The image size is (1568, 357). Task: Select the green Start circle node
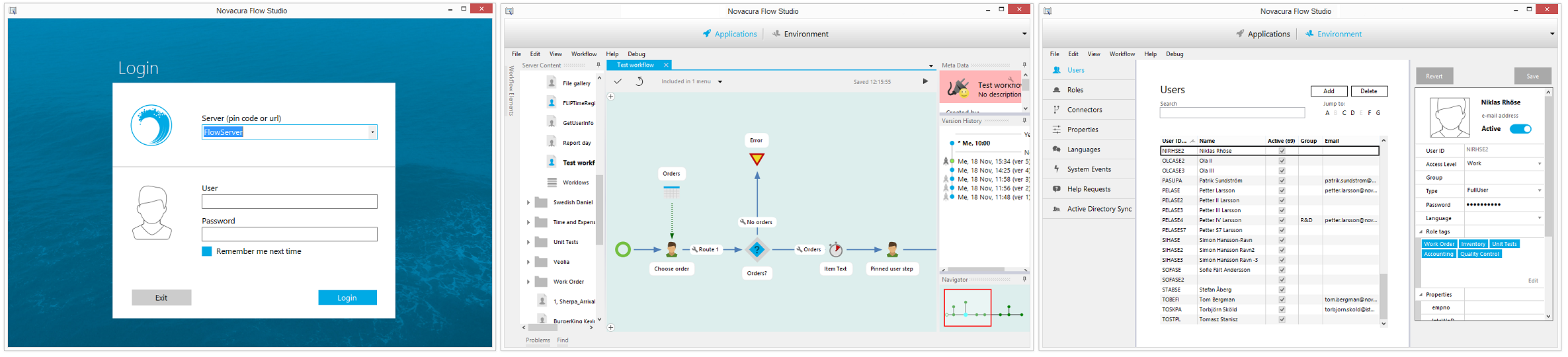623,249
